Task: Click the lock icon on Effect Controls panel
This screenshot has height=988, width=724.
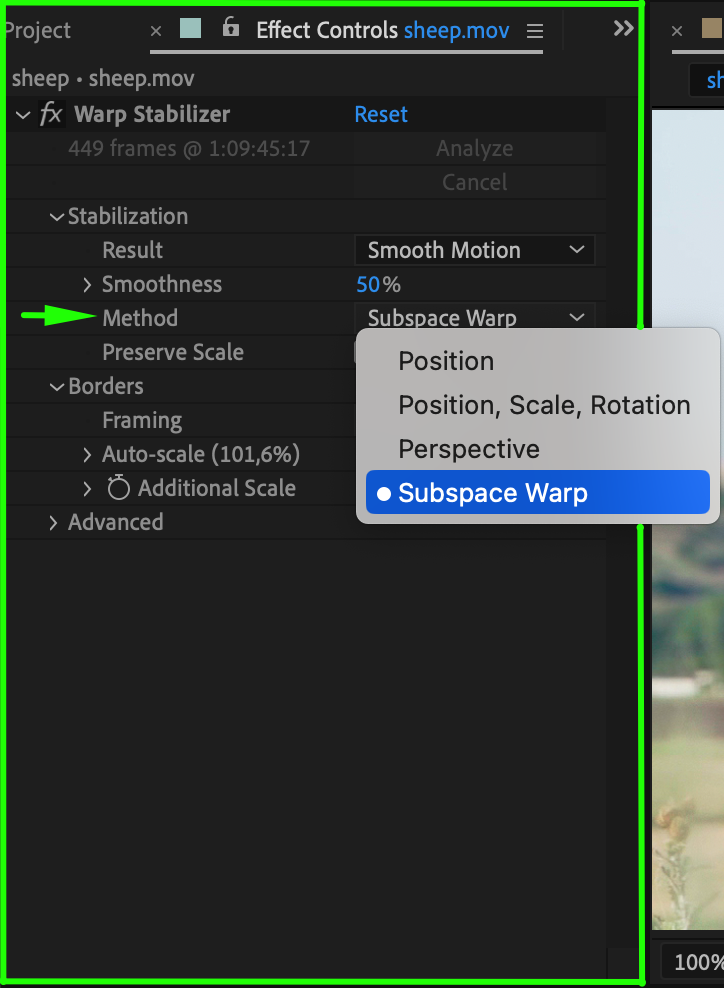Action: tap(231, 28)
